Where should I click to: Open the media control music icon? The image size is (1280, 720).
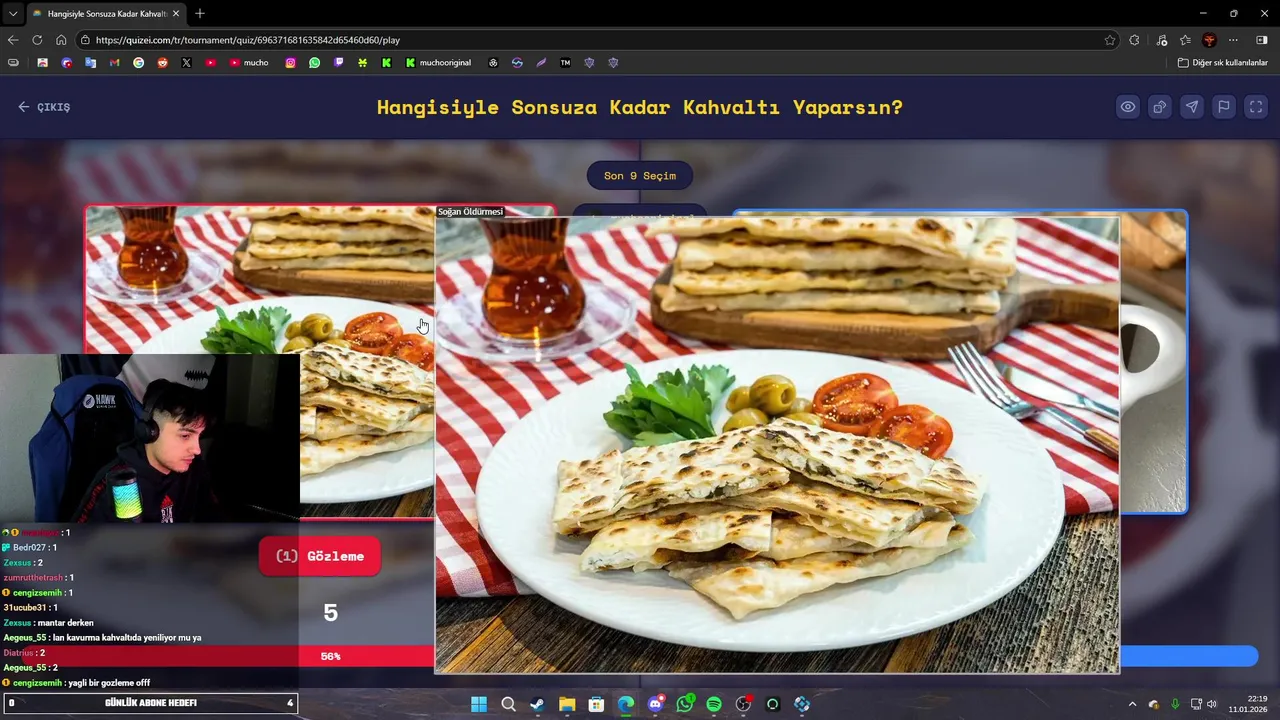pos(1161,40)
